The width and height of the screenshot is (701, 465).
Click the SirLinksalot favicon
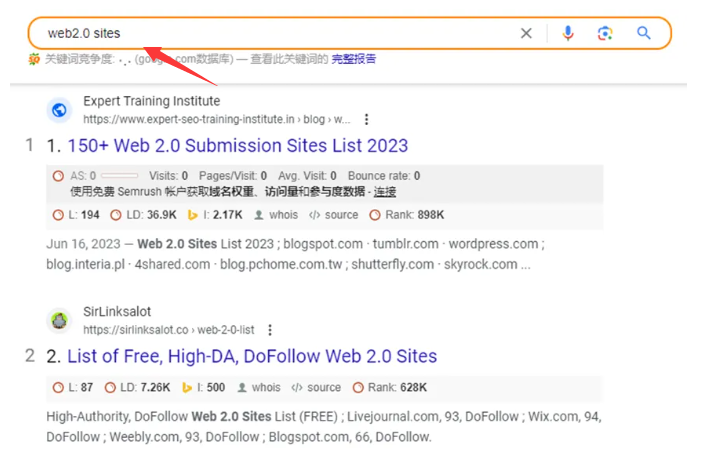[x=59, y=320]
